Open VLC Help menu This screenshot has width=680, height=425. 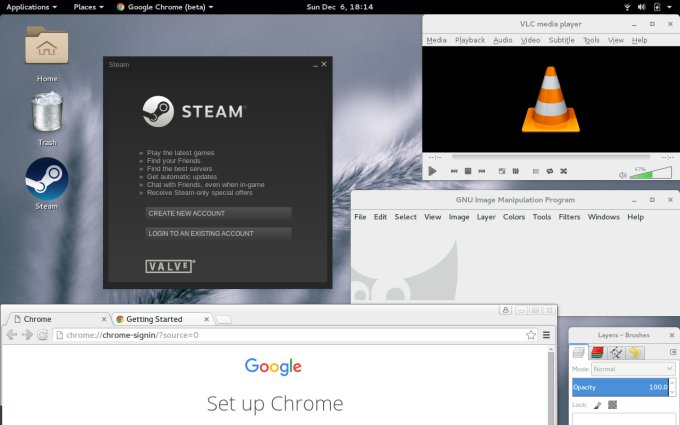639,40
